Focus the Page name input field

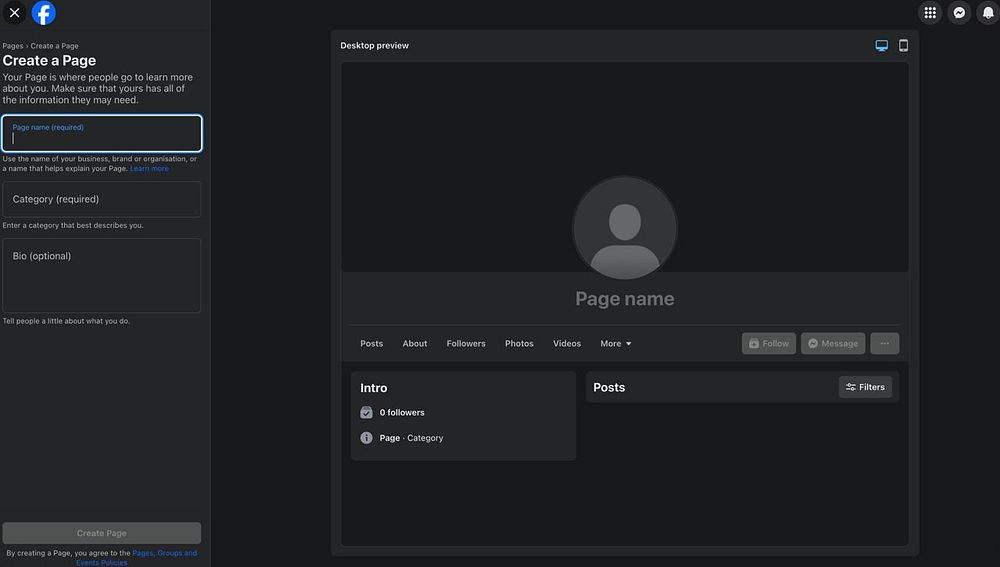tap(102, 133)
